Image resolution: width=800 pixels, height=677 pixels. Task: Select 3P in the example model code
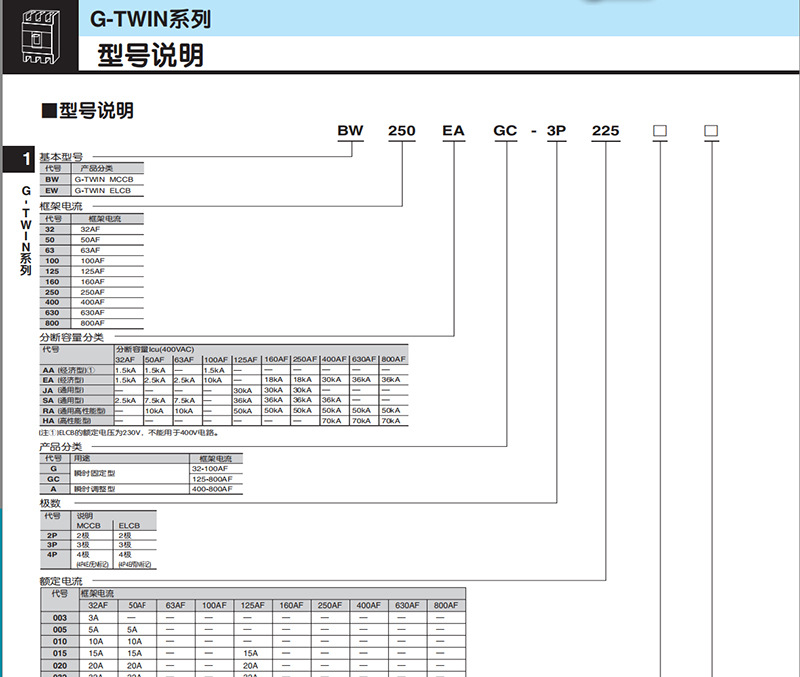(556, 131)
